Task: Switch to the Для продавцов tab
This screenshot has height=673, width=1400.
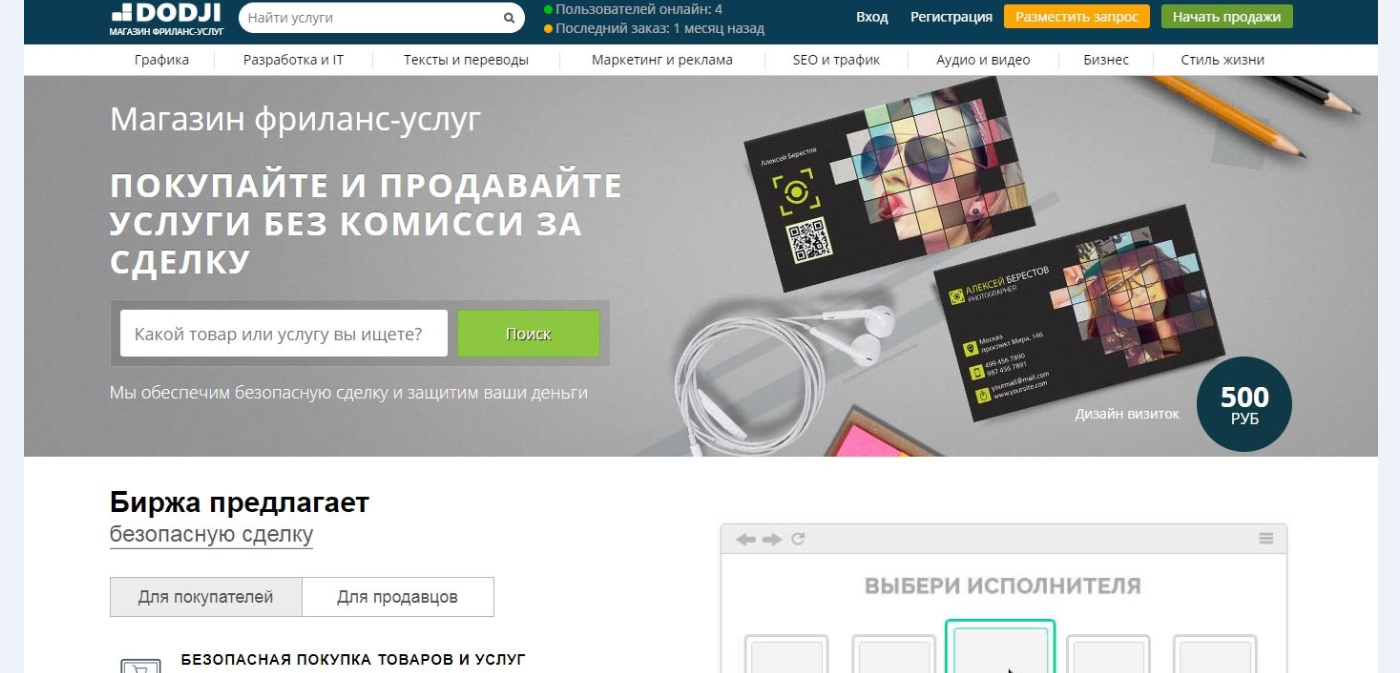Action: coord(398,597)
